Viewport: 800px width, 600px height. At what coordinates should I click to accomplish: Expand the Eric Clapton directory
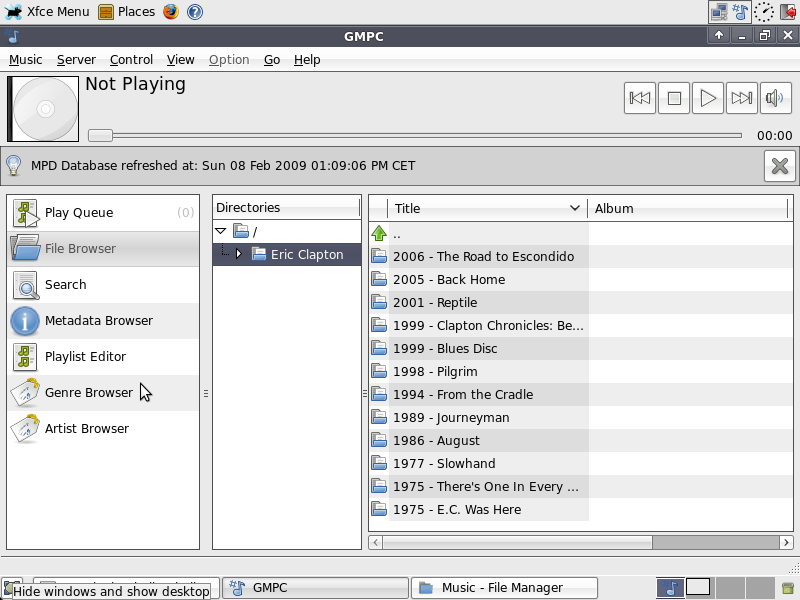tap(238, 254)
